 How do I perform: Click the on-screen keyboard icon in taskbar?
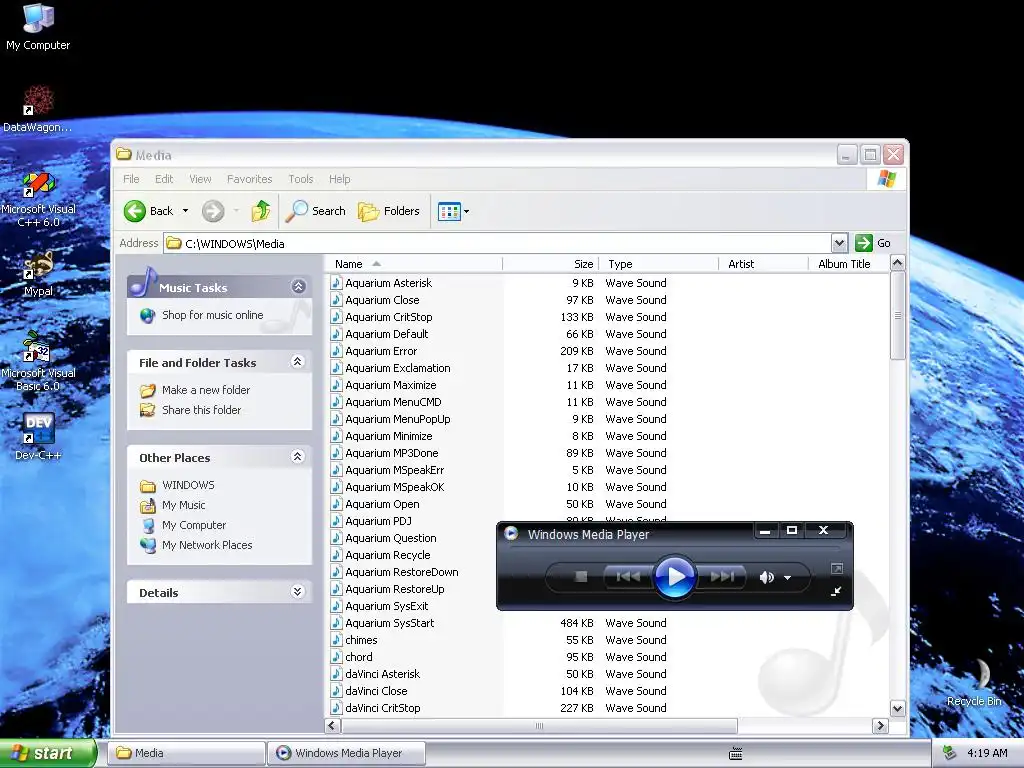tap(735, 754)
